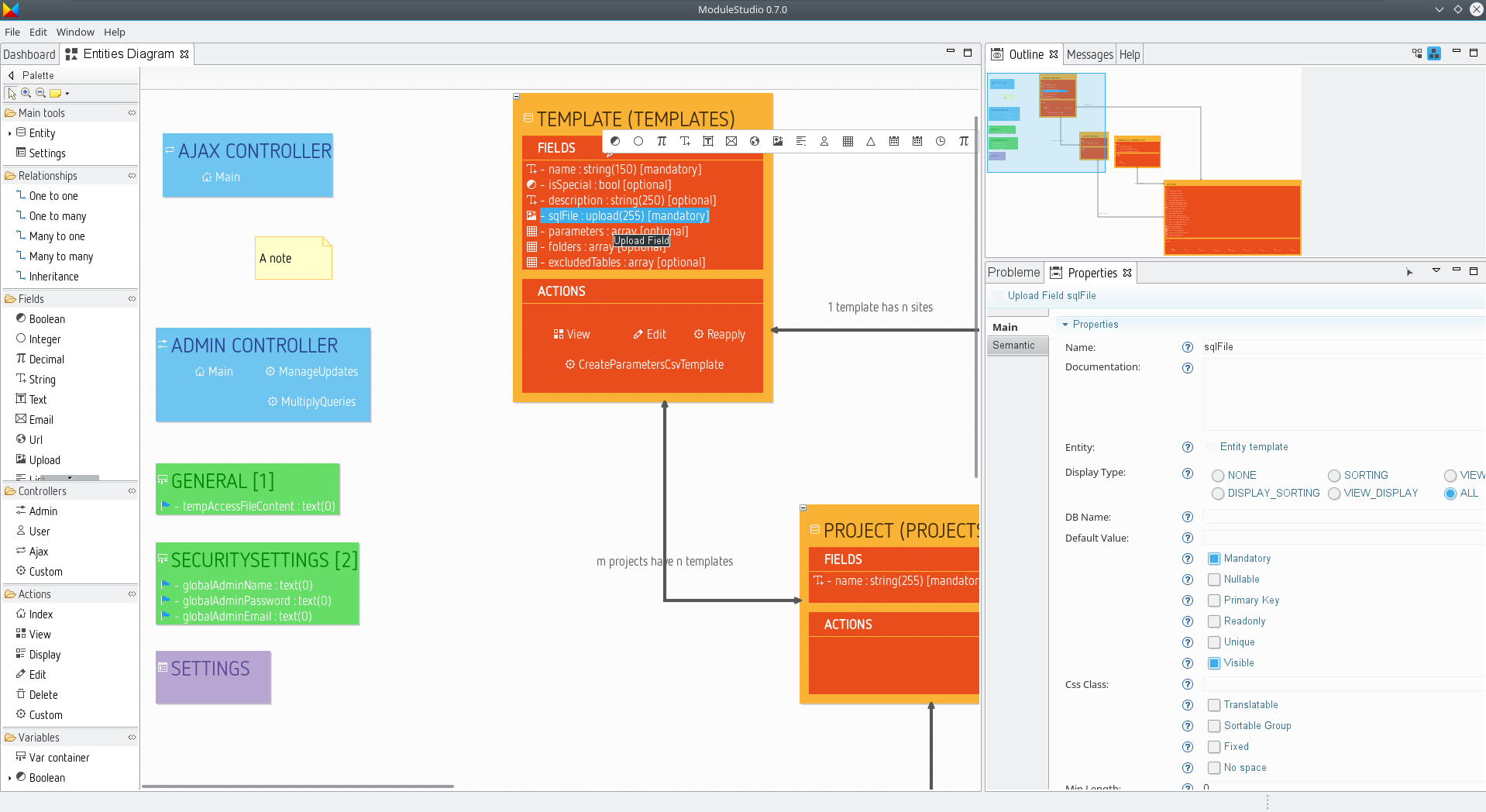Add a Time clock field from popup toolbar

tap(941, 141)
